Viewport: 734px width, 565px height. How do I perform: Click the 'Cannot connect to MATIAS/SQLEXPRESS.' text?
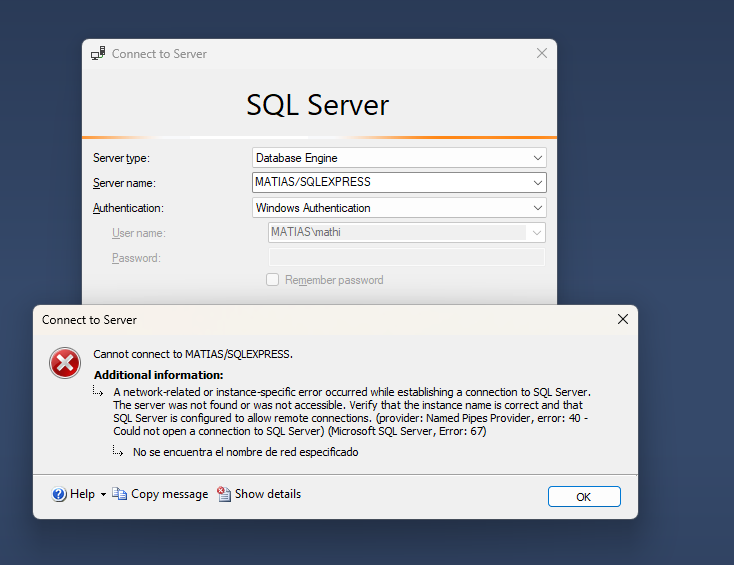pos(193,354)
